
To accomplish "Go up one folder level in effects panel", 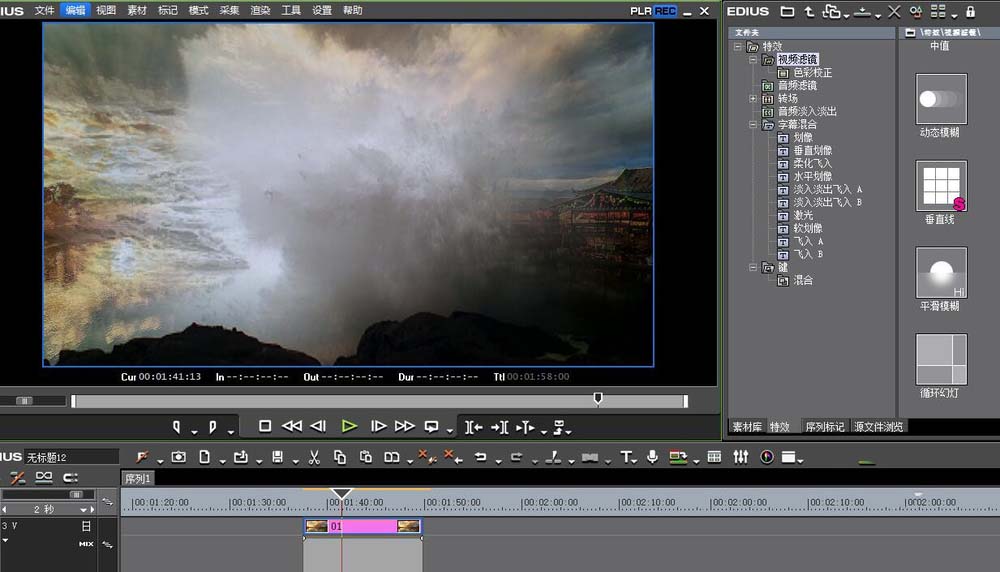I will pyautogui.click(x=809, y=11).
